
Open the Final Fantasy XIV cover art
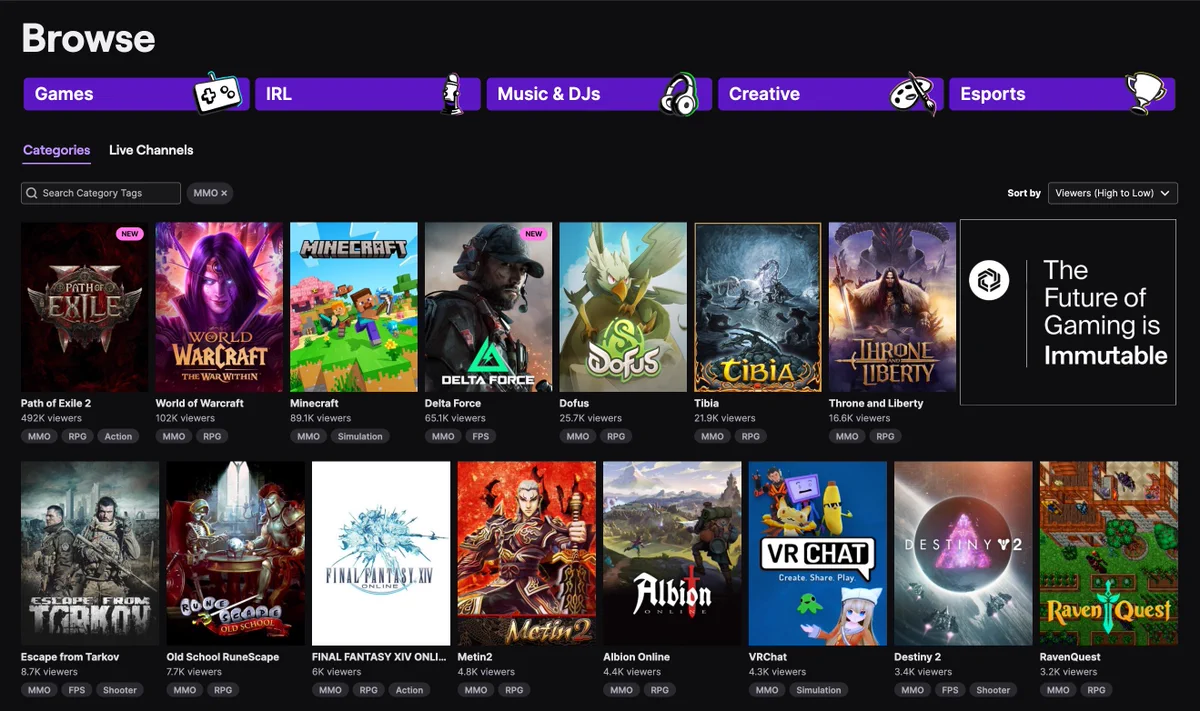[381, 553]
